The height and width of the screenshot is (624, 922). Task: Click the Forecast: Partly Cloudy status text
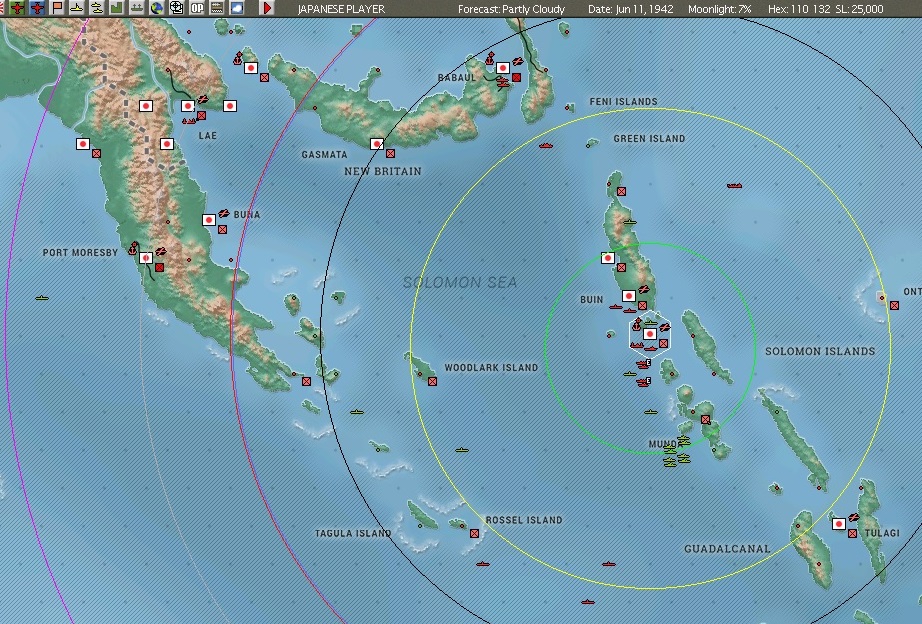512,9
